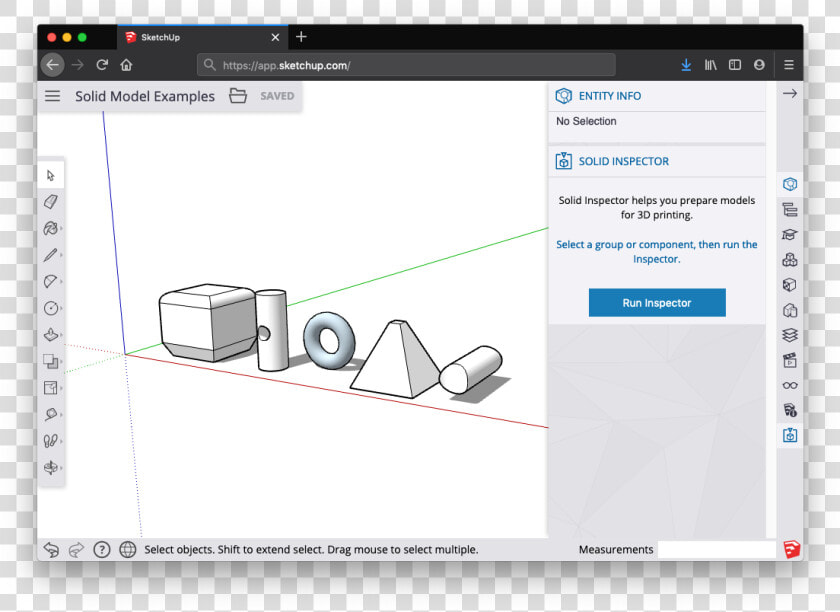Open the Solid Inspector sidebar icon

coord(790,435)
